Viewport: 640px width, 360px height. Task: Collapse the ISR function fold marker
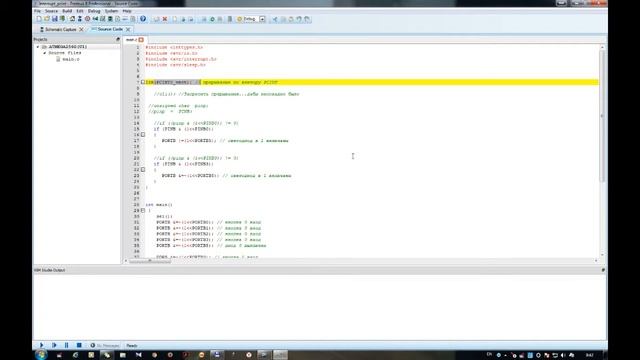click(x=143, y=82)
